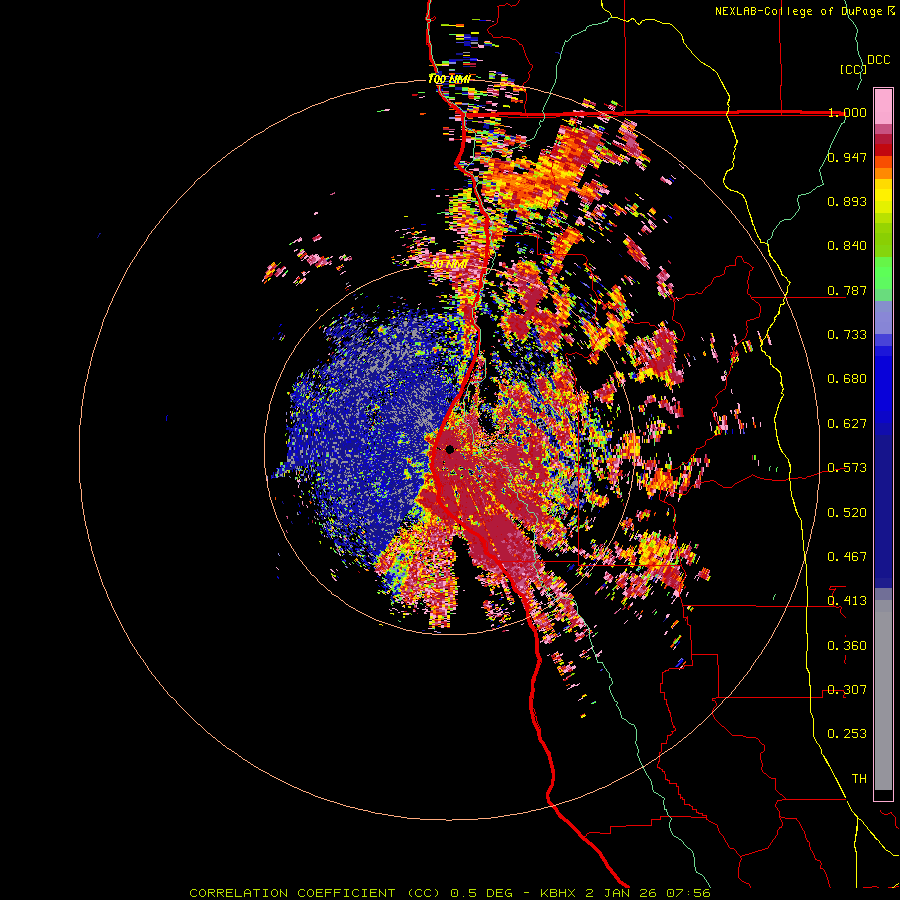
Task: Click the bright green segment of the color bar
Action: tap(883, 273)
